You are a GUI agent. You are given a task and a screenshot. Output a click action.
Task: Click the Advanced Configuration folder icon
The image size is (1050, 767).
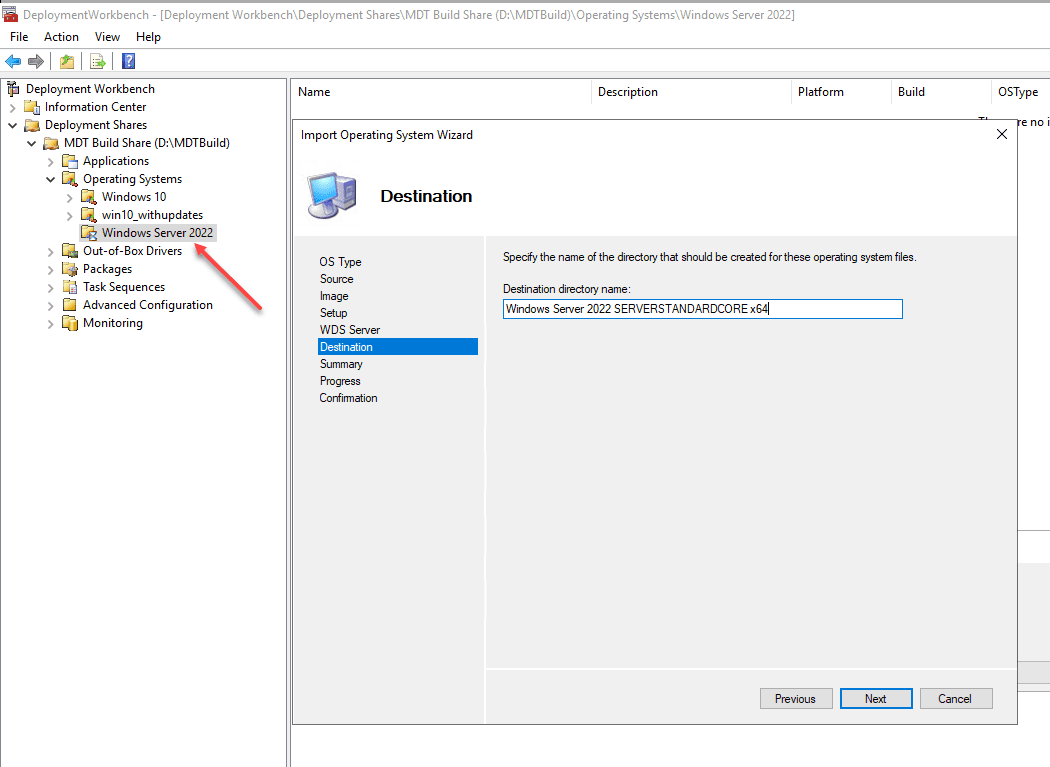(70, 305)
